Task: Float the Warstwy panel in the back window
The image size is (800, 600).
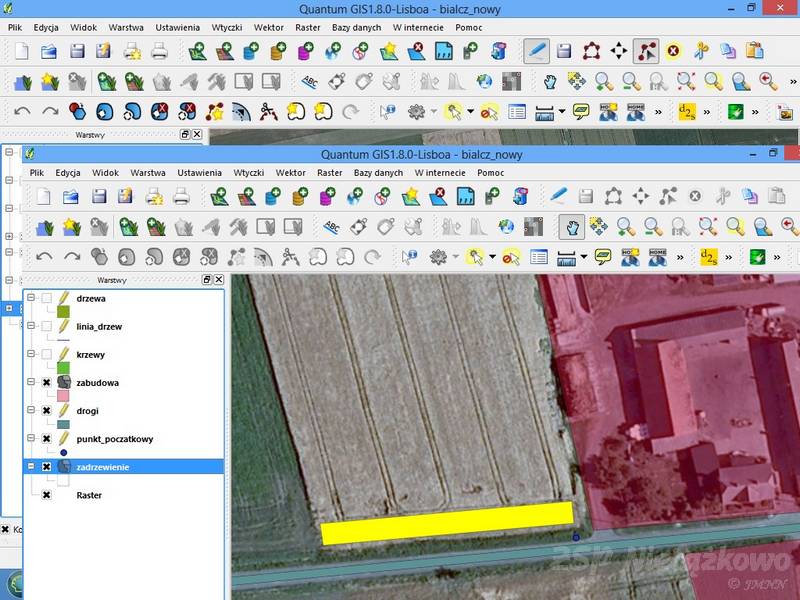Action: coord(185,134)
